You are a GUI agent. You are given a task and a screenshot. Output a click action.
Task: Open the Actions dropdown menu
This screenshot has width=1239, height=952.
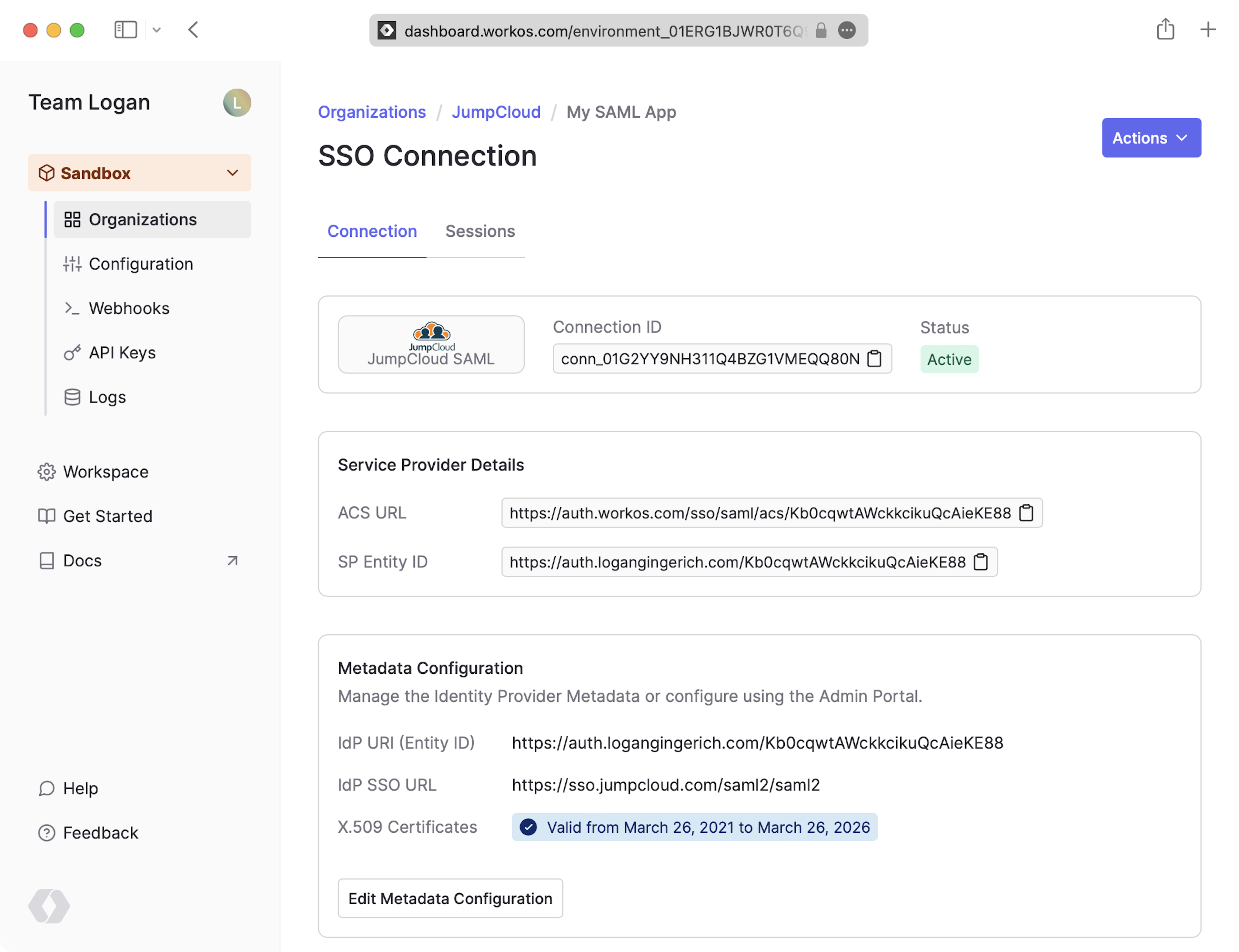(1151, 138)
